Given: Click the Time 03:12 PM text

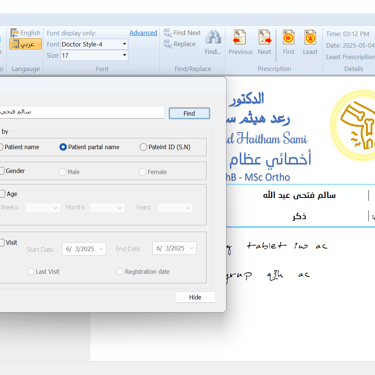Looking at the screenshot, I should pyautogui.click(x=347, y=34).
